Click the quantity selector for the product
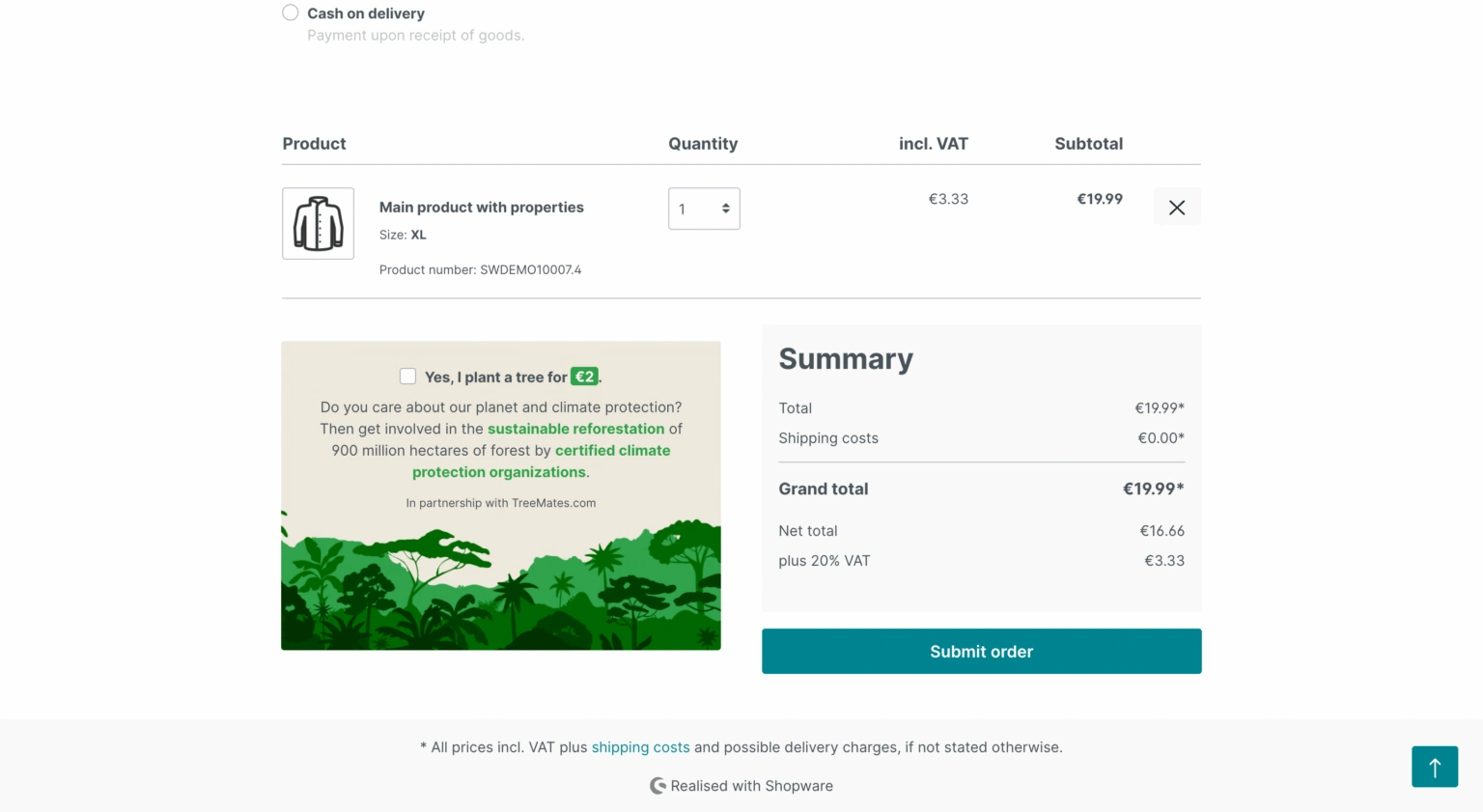 pyautogui.click(x=704, y=208)
